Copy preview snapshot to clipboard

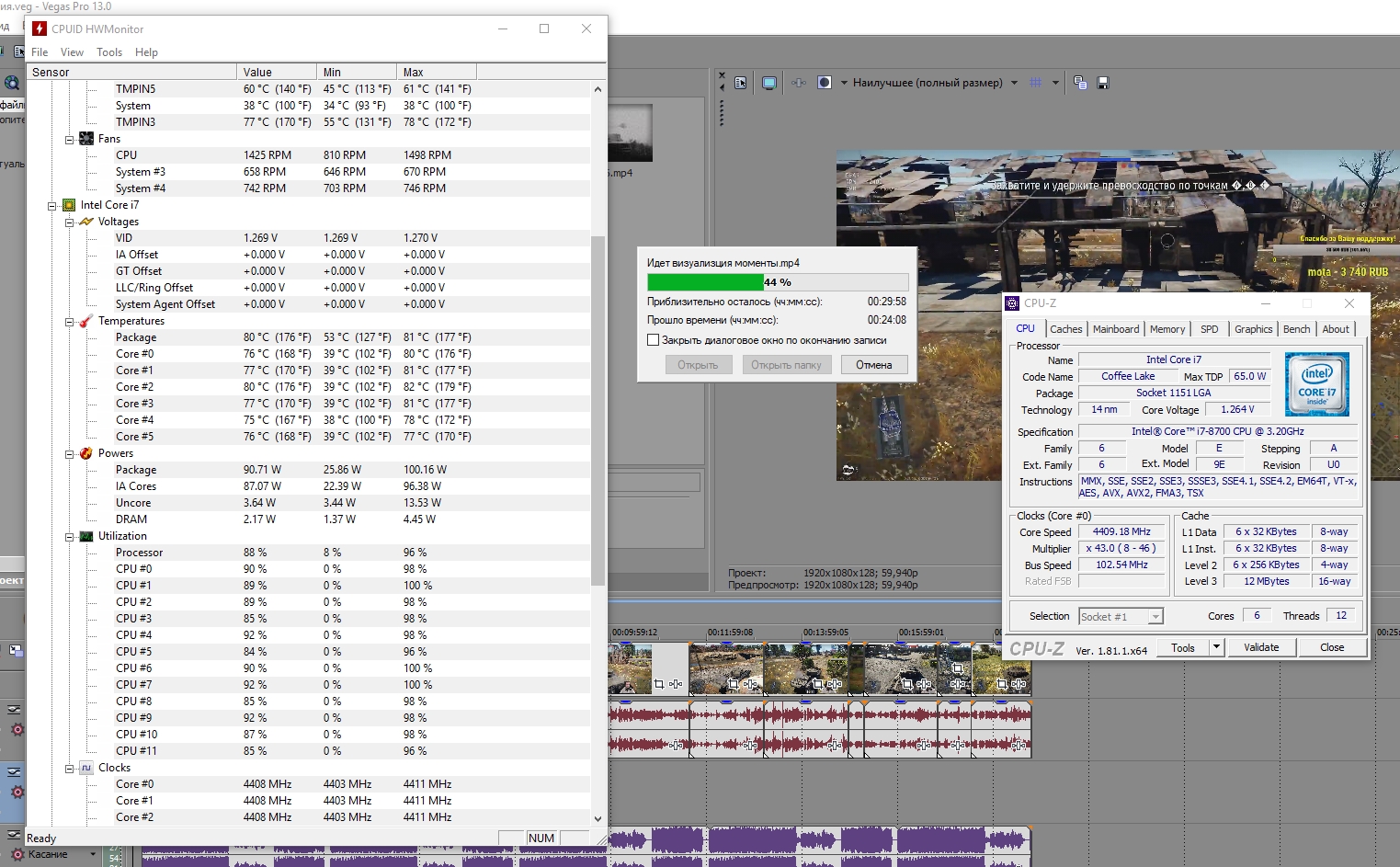(x=1080, y=83)
